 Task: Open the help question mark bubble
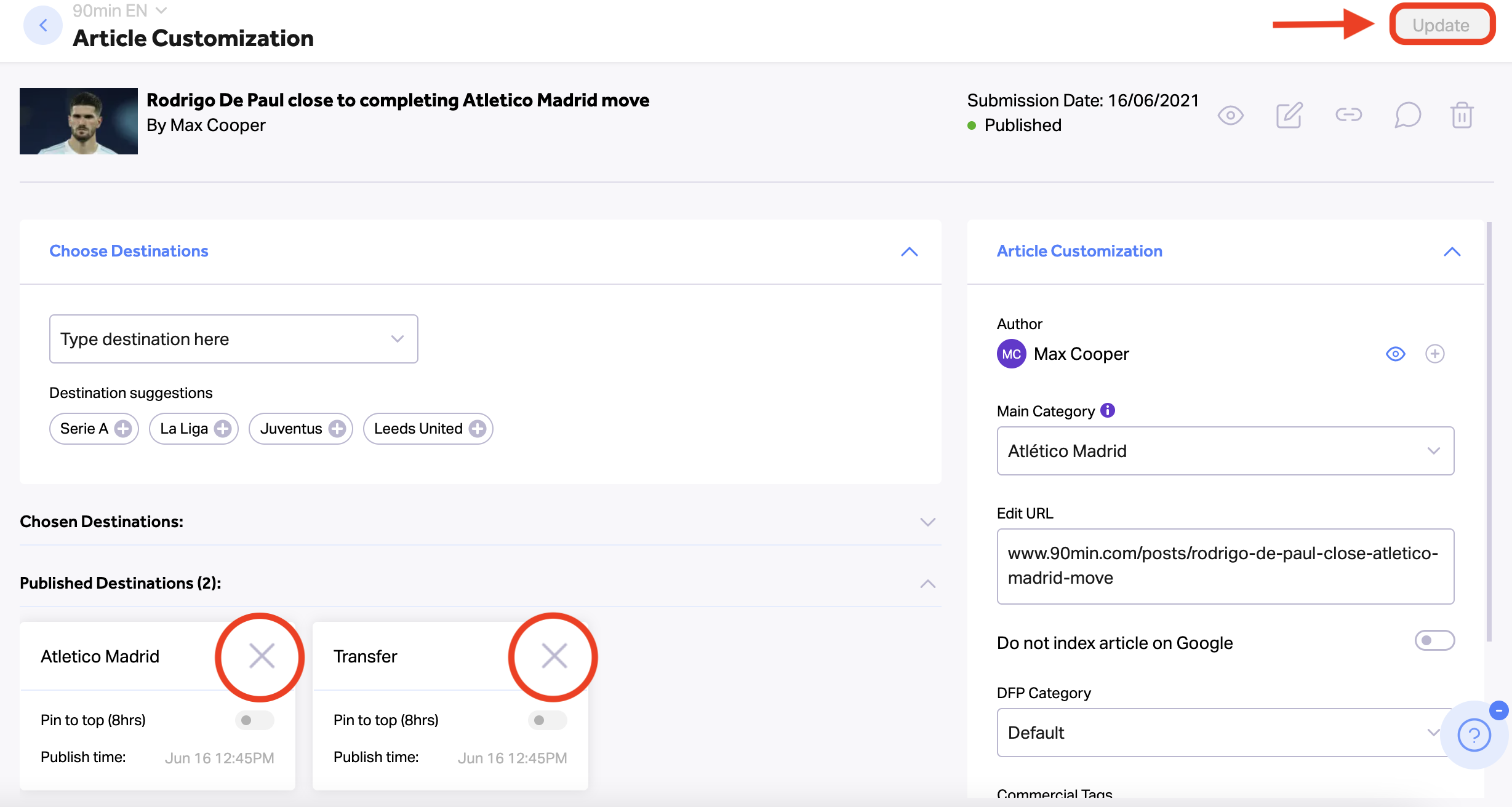(1474, 734)
